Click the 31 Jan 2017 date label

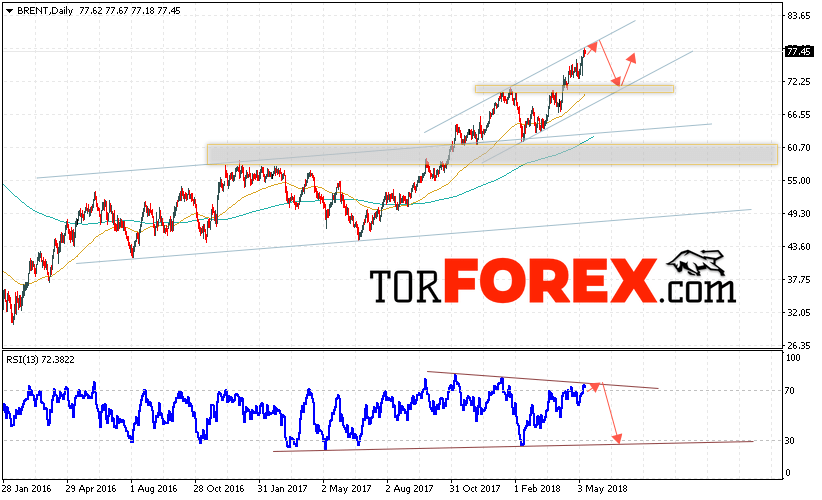click(x=282, y=489)
